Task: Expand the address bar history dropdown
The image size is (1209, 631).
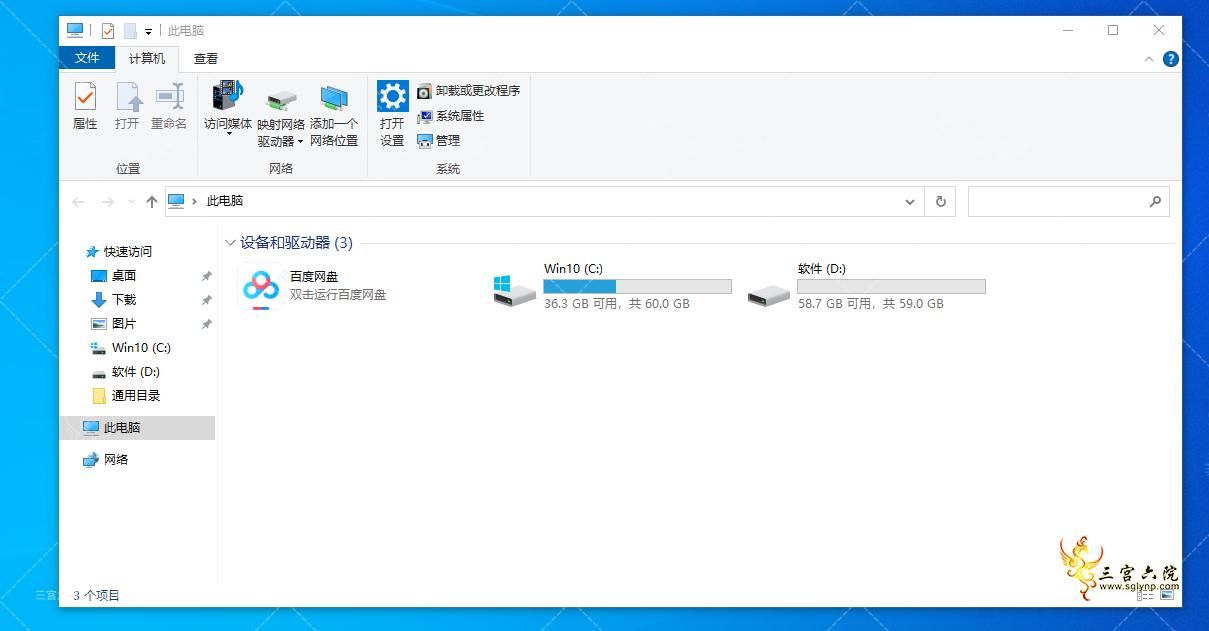Action: [910, 202]
